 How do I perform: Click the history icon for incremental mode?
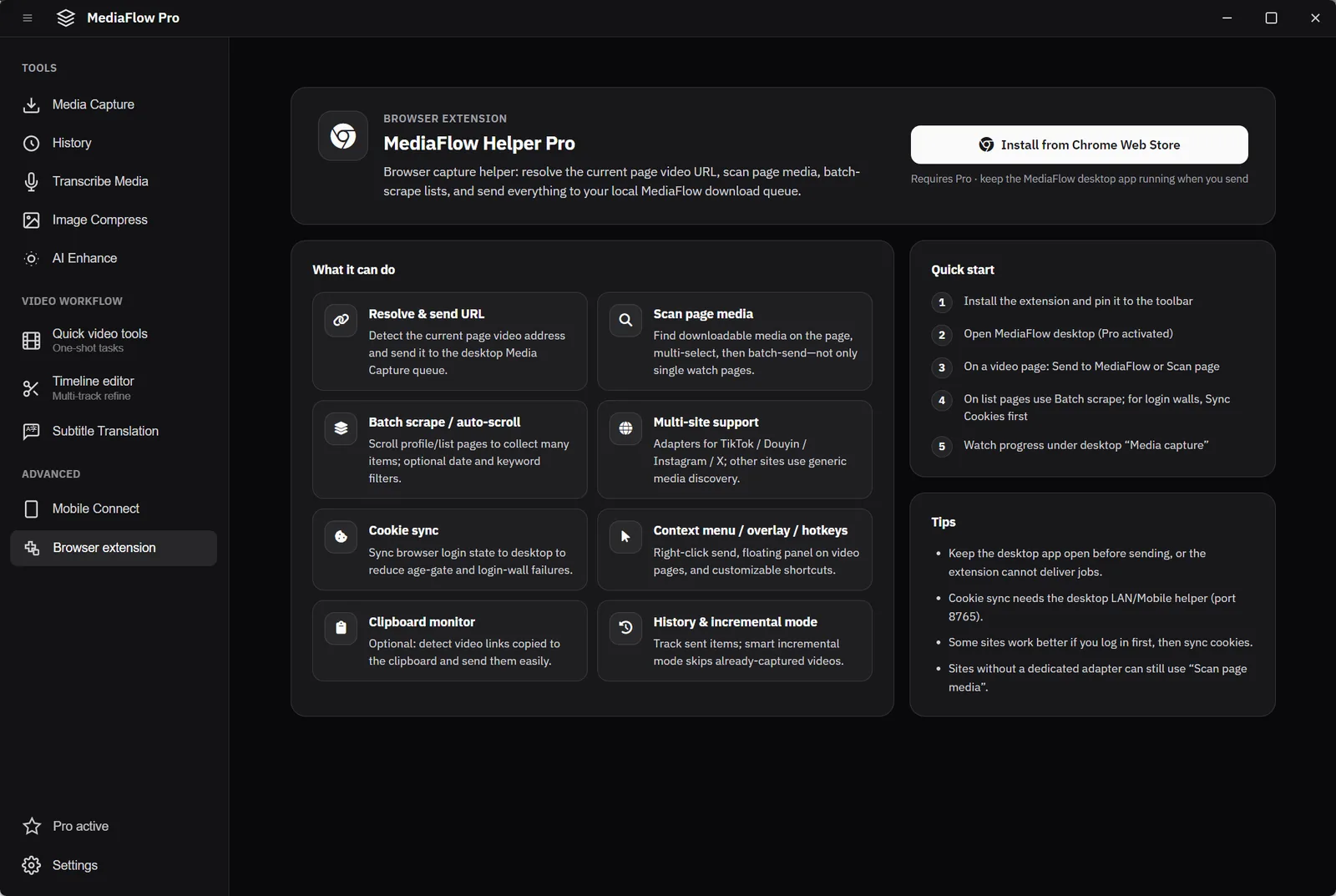(x=625, y=628)
